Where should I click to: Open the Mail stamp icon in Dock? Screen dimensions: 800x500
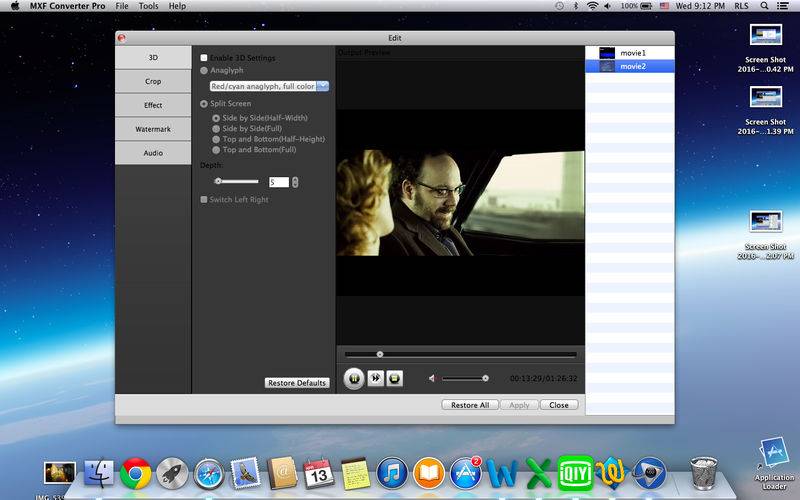click(x=245, y=473)
